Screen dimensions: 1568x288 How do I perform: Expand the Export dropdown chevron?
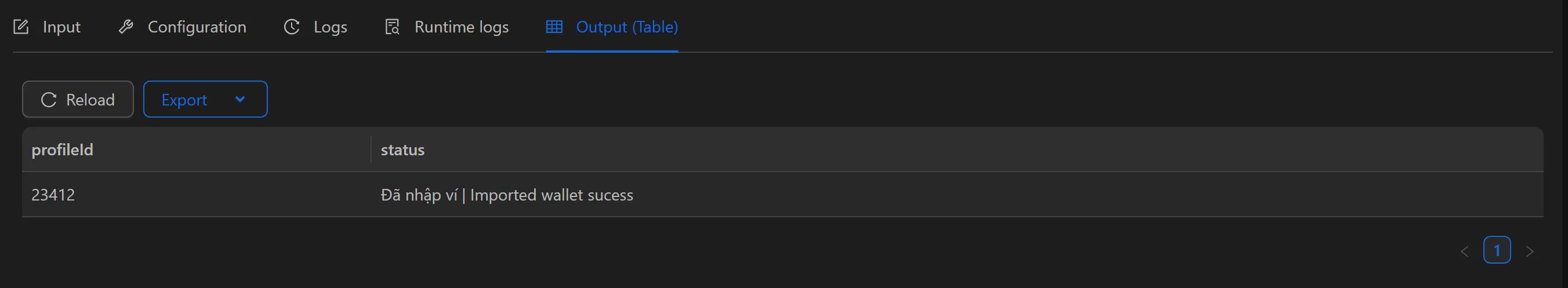click(x=240, y=99)
